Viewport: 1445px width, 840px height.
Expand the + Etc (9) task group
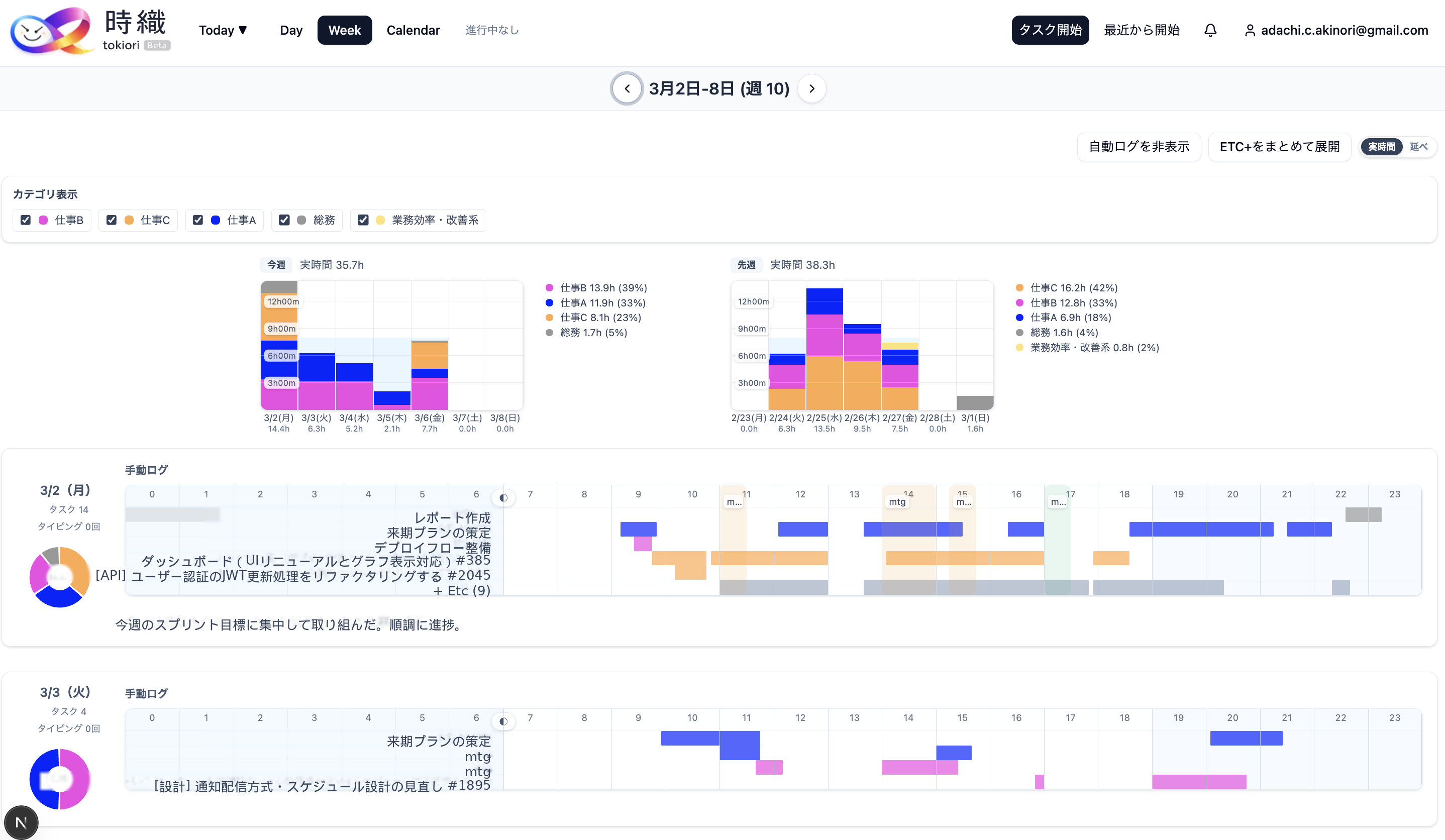pos(462,591)
